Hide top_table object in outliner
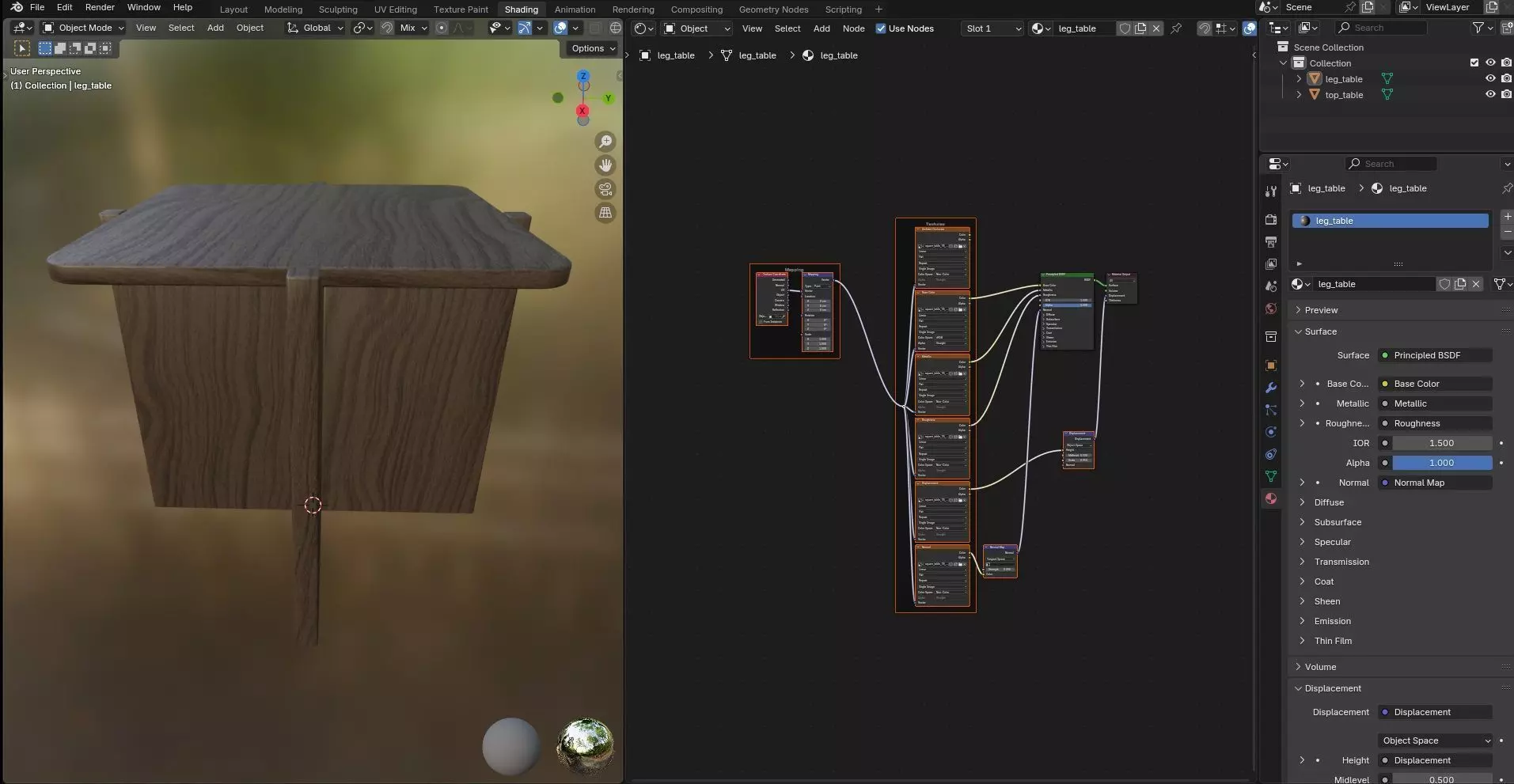 coord(1490,95)
